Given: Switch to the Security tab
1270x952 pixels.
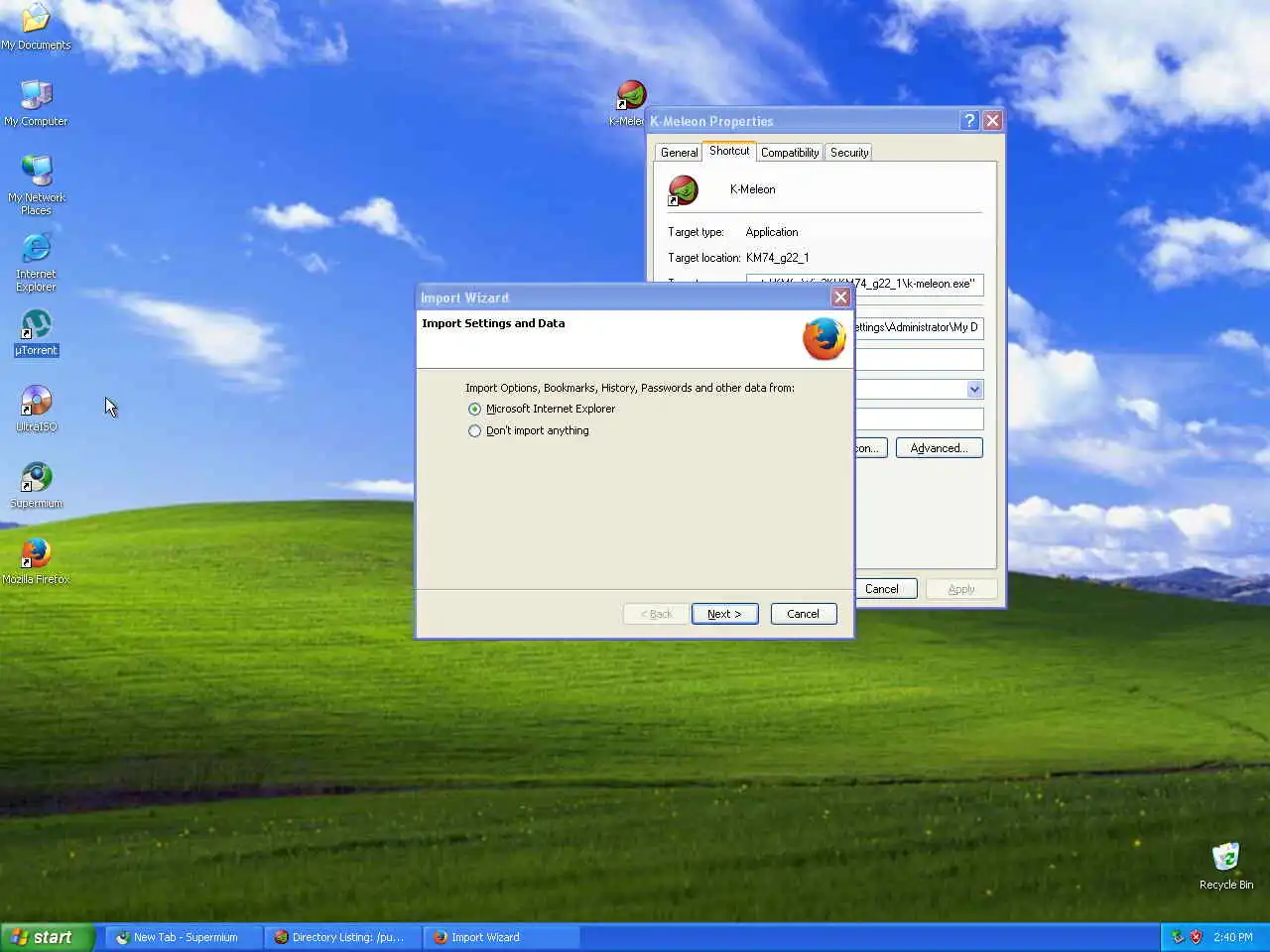Looking at the screenshot, I should coord(849,153).
